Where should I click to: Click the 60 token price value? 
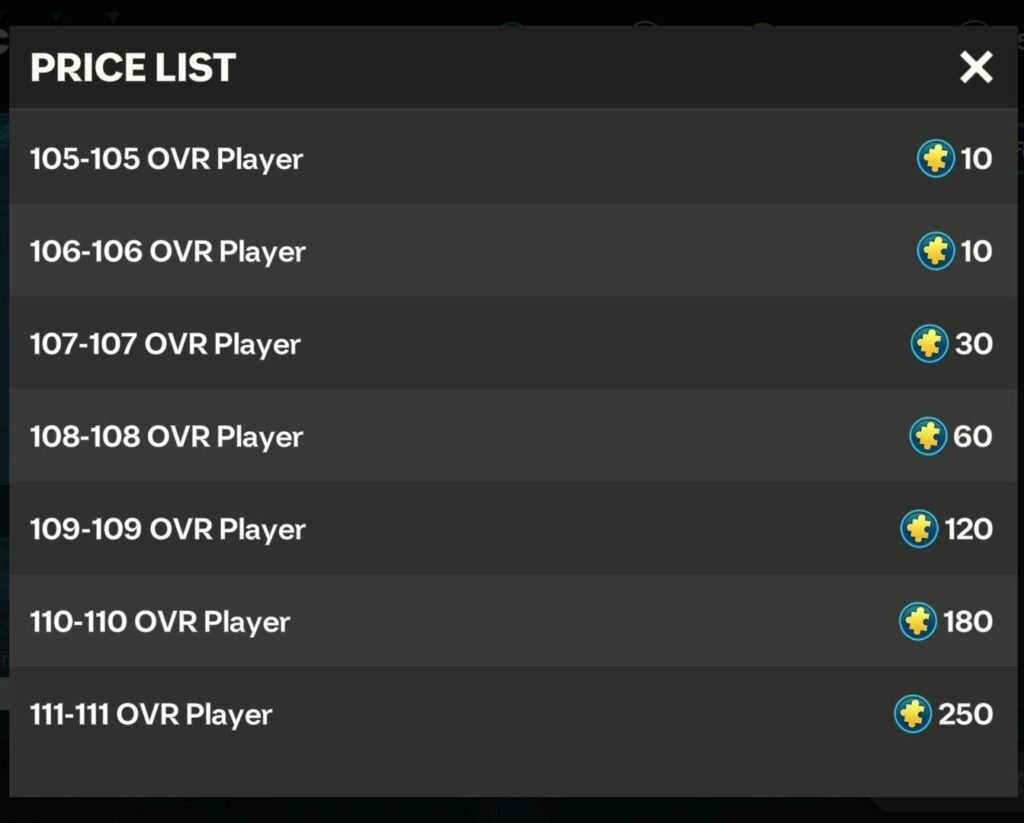coord(972,436)
